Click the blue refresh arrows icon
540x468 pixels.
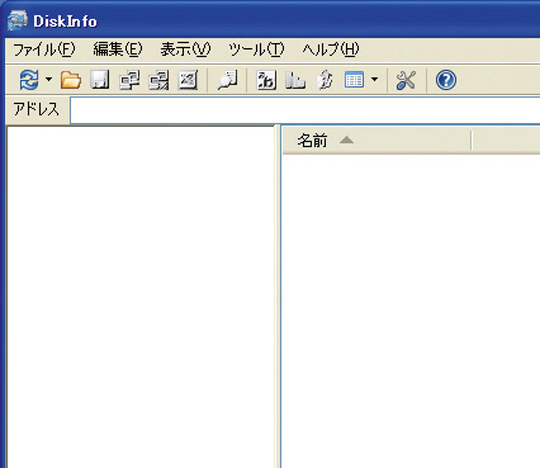(29, 80)
